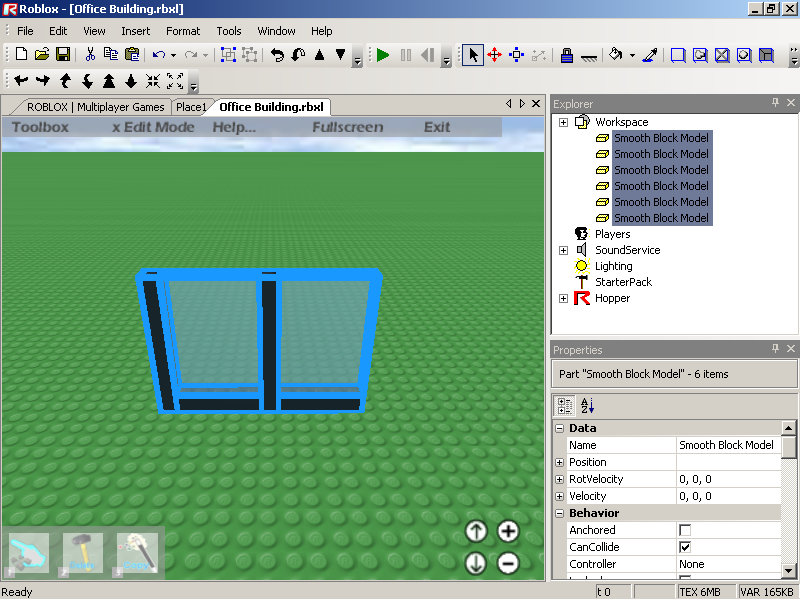
Task: Expand the Position property
Action: click(559, 462)
